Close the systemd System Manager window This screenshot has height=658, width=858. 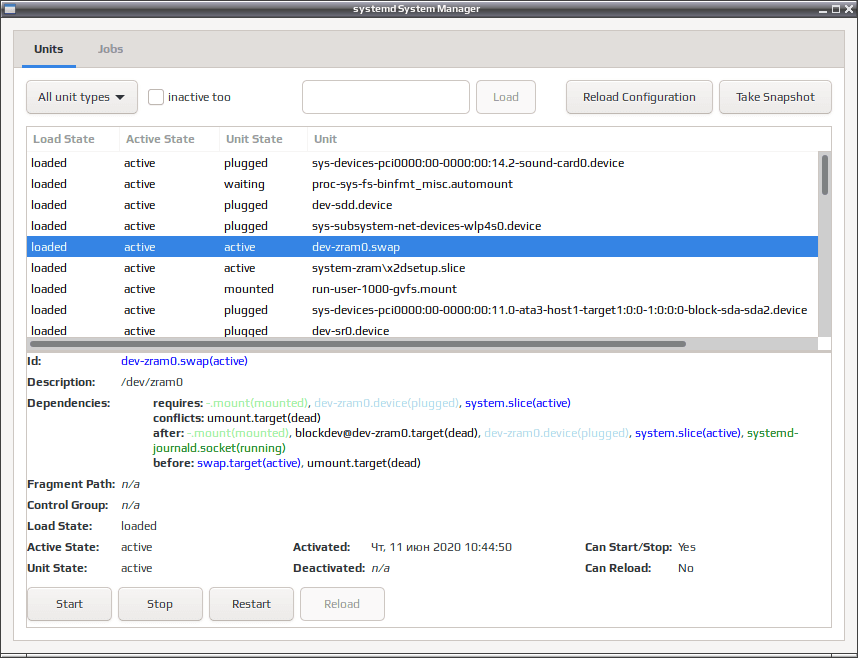point(849,9)
